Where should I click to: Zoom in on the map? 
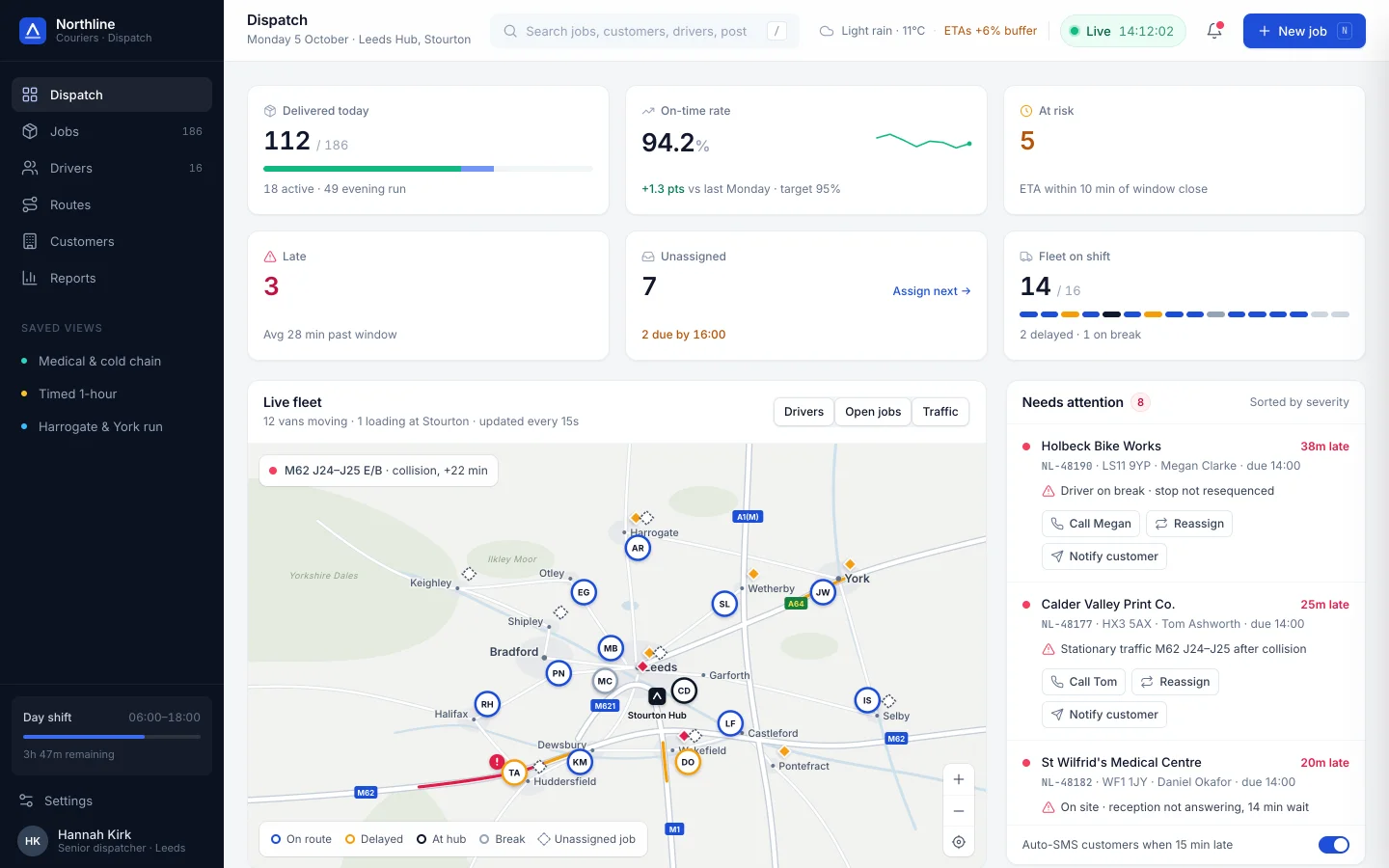(x=959, y=779)
